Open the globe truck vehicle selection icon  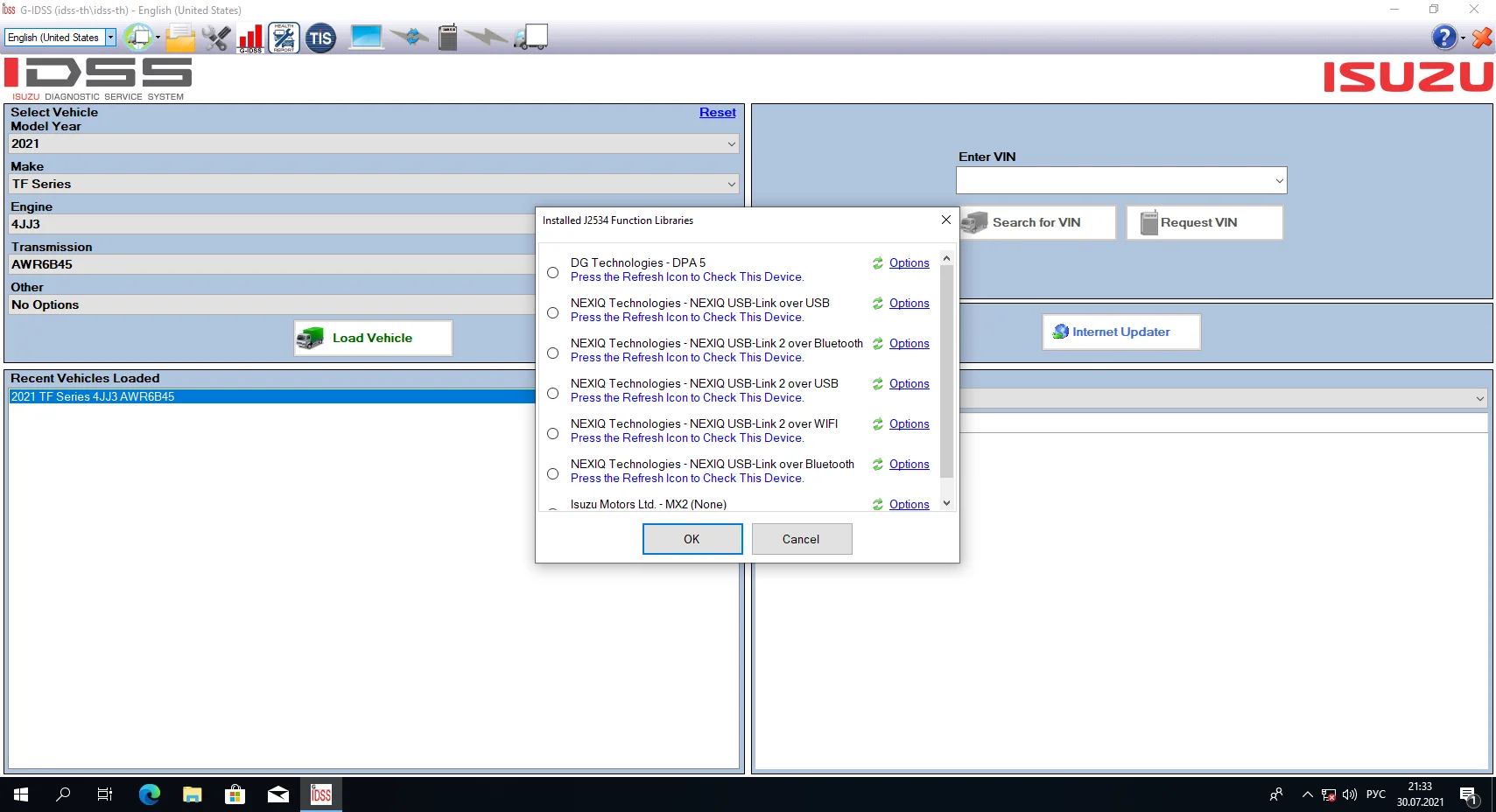click(137, 38)
